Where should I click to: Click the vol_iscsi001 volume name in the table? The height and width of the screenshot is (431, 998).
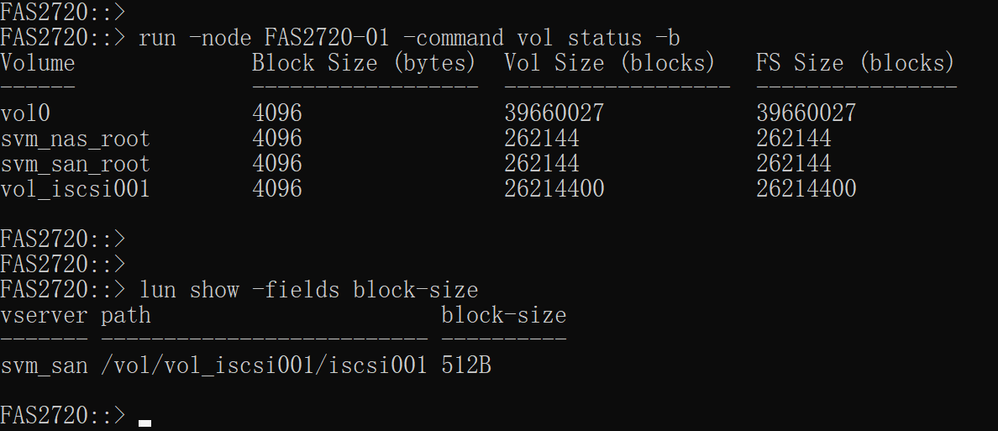click(75, 189)
